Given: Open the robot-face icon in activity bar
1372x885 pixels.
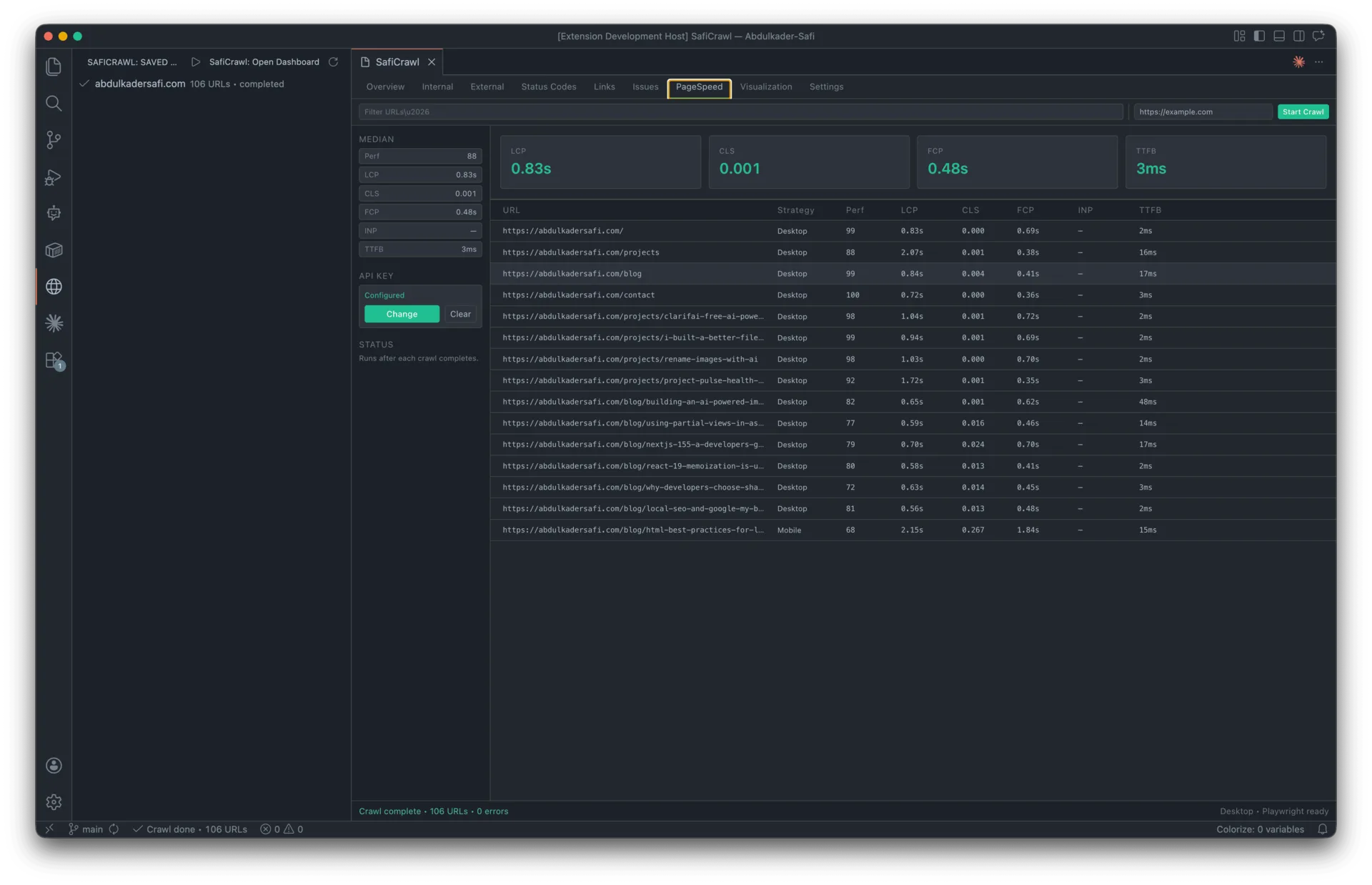Looking at the screenshot, I should point(54,213).
